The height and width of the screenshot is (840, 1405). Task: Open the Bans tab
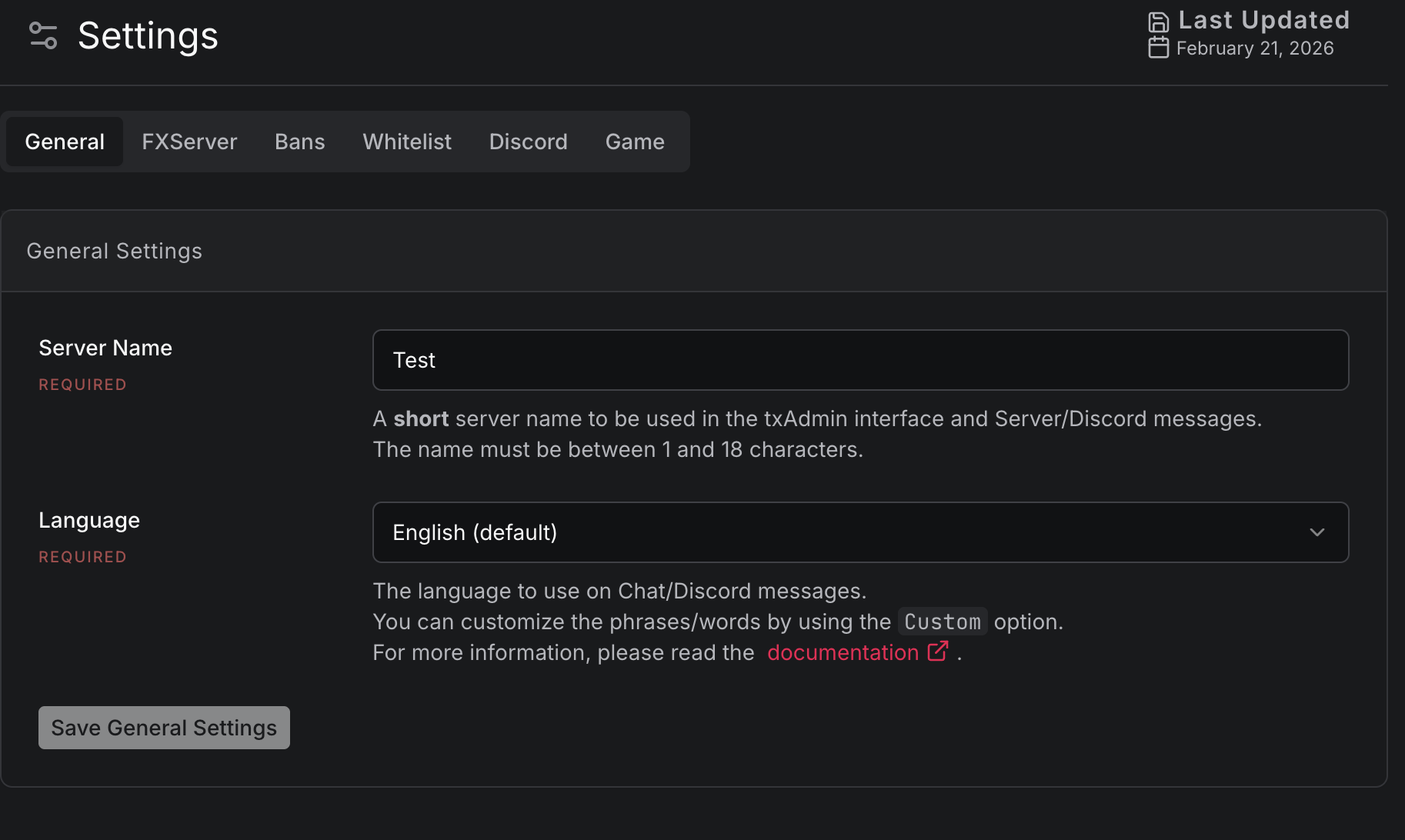[300, 142]
